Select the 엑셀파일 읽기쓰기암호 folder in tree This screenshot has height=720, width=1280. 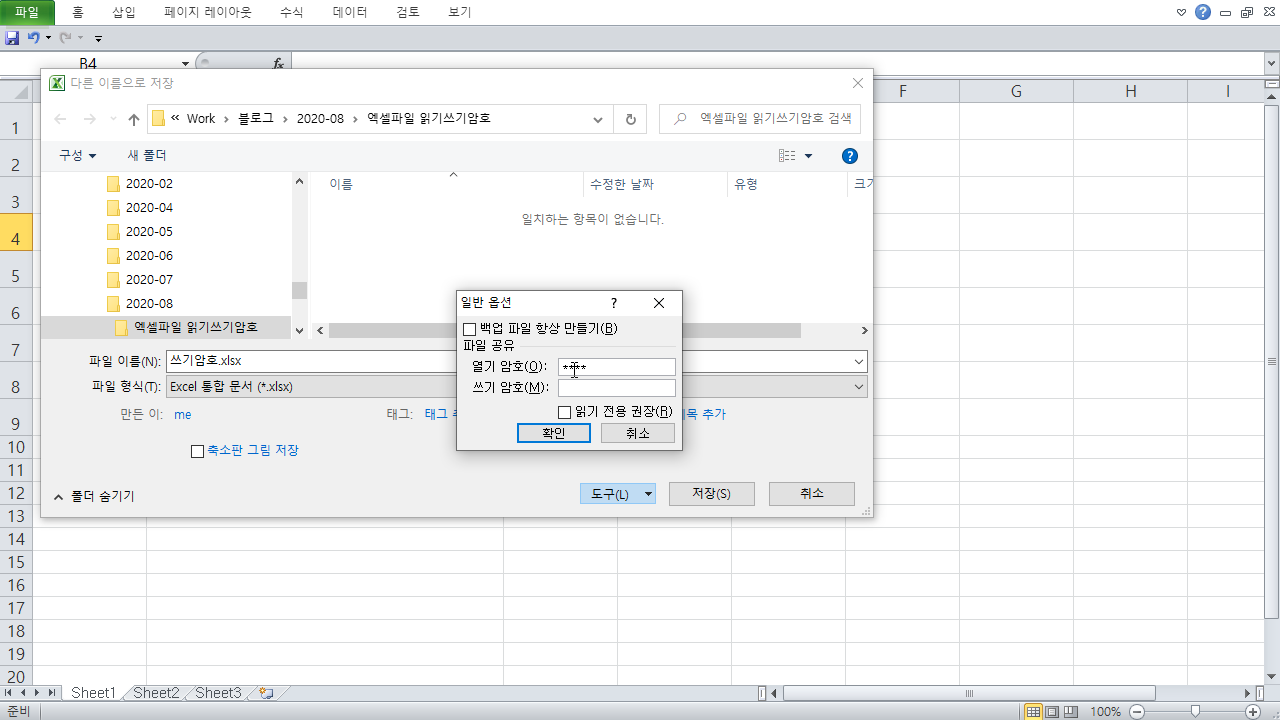point(186,327)
